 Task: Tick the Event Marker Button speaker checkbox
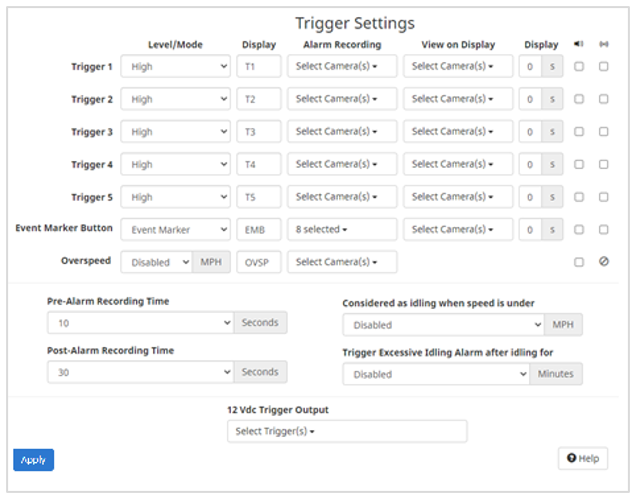pyautogui.click(x=579, y=229)
